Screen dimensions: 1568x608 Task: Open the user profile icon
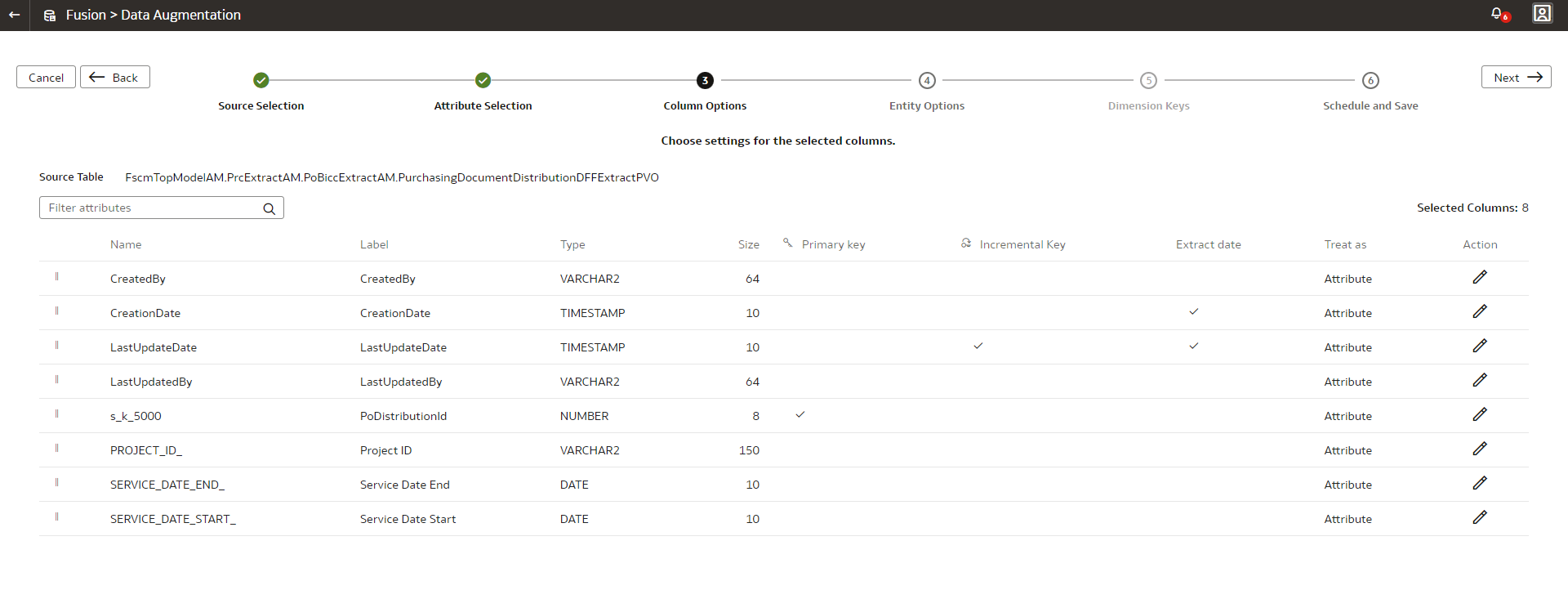click(1542, 14)
